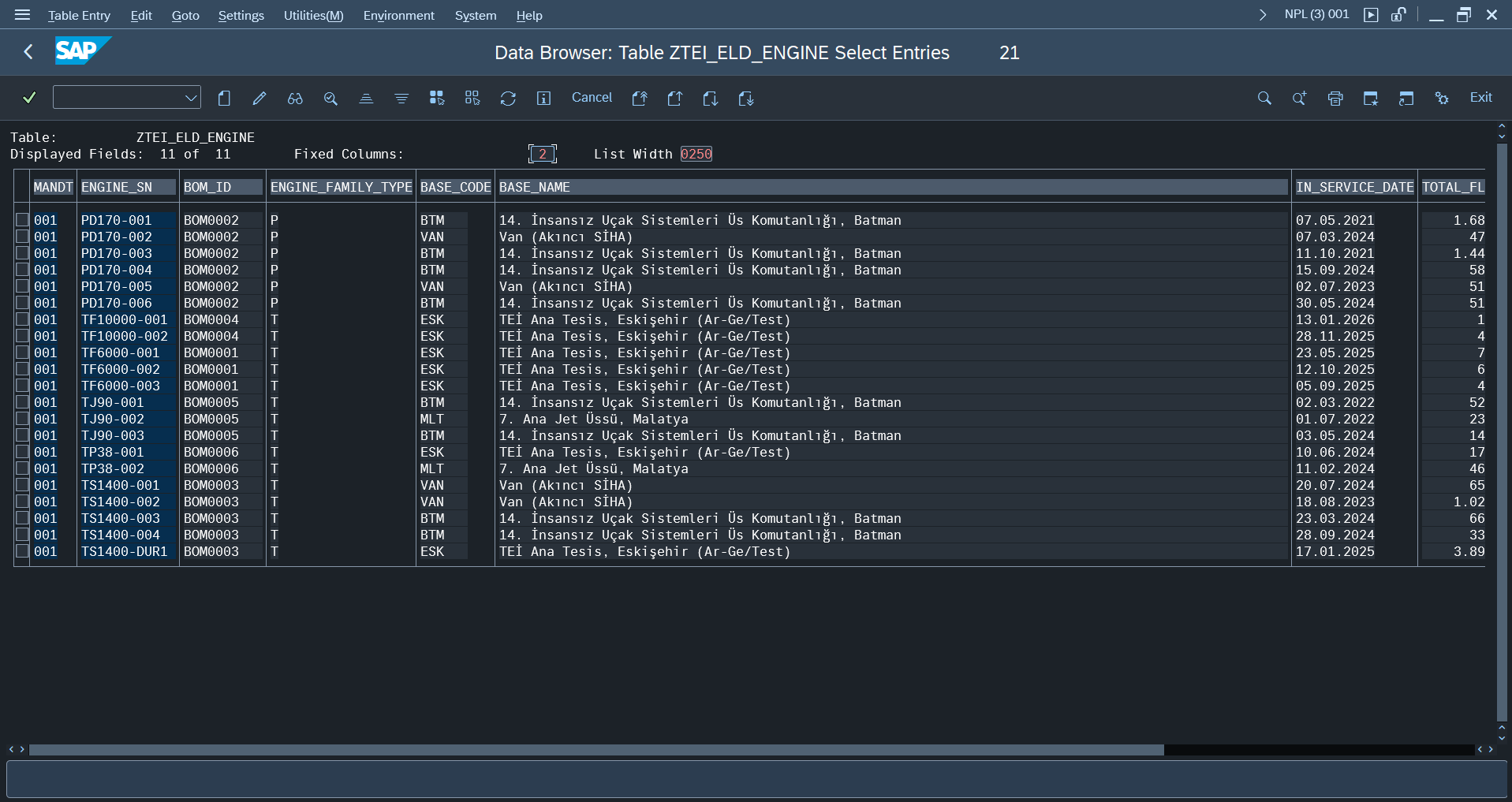Select the row checkbox for TF10000-001
Screen dimensions: 1512x802
pyautogui.click(x=22, y=319)
